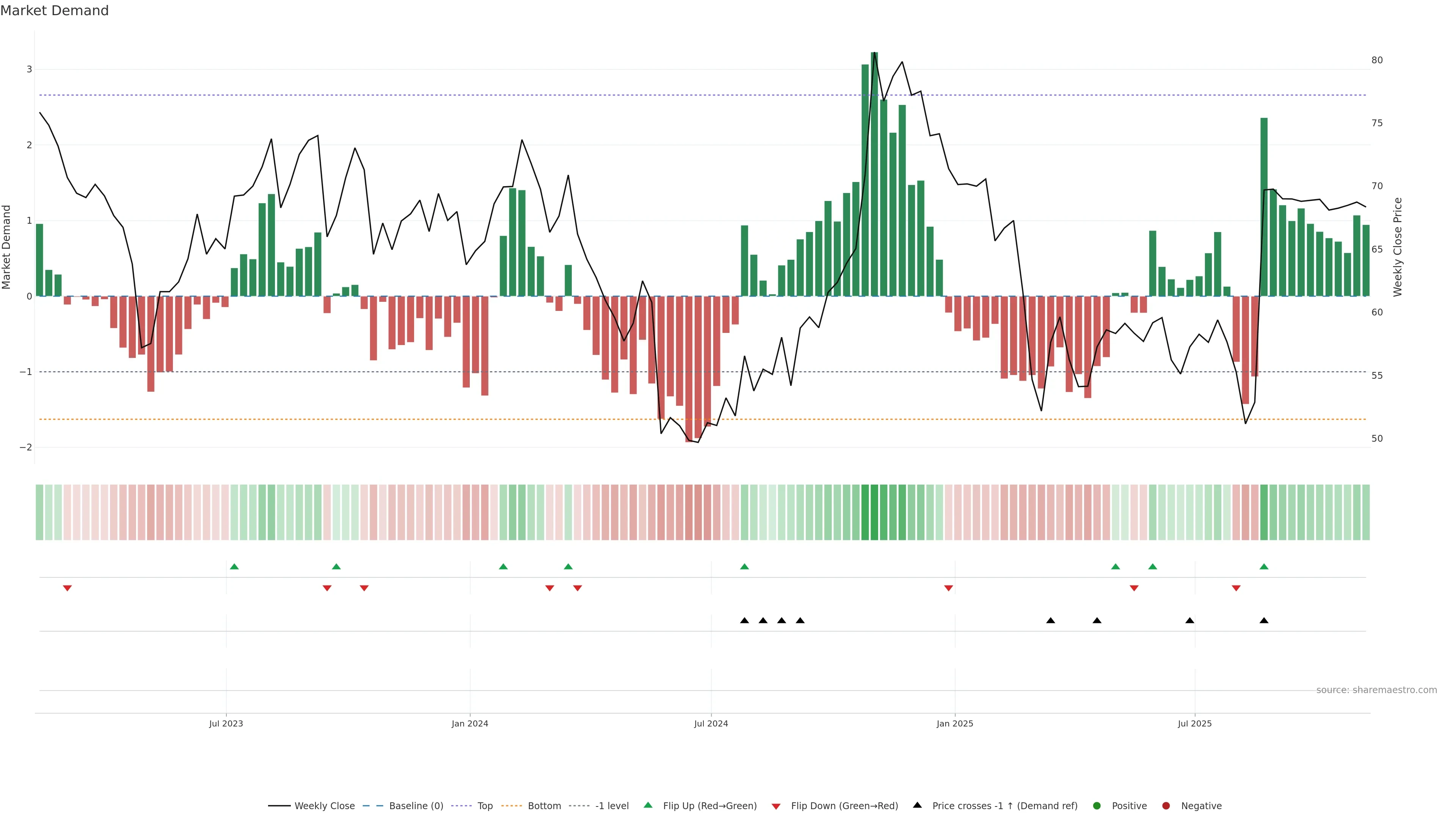
Task: Click the Negative red dot legend icon
Action: [1166, 806]
